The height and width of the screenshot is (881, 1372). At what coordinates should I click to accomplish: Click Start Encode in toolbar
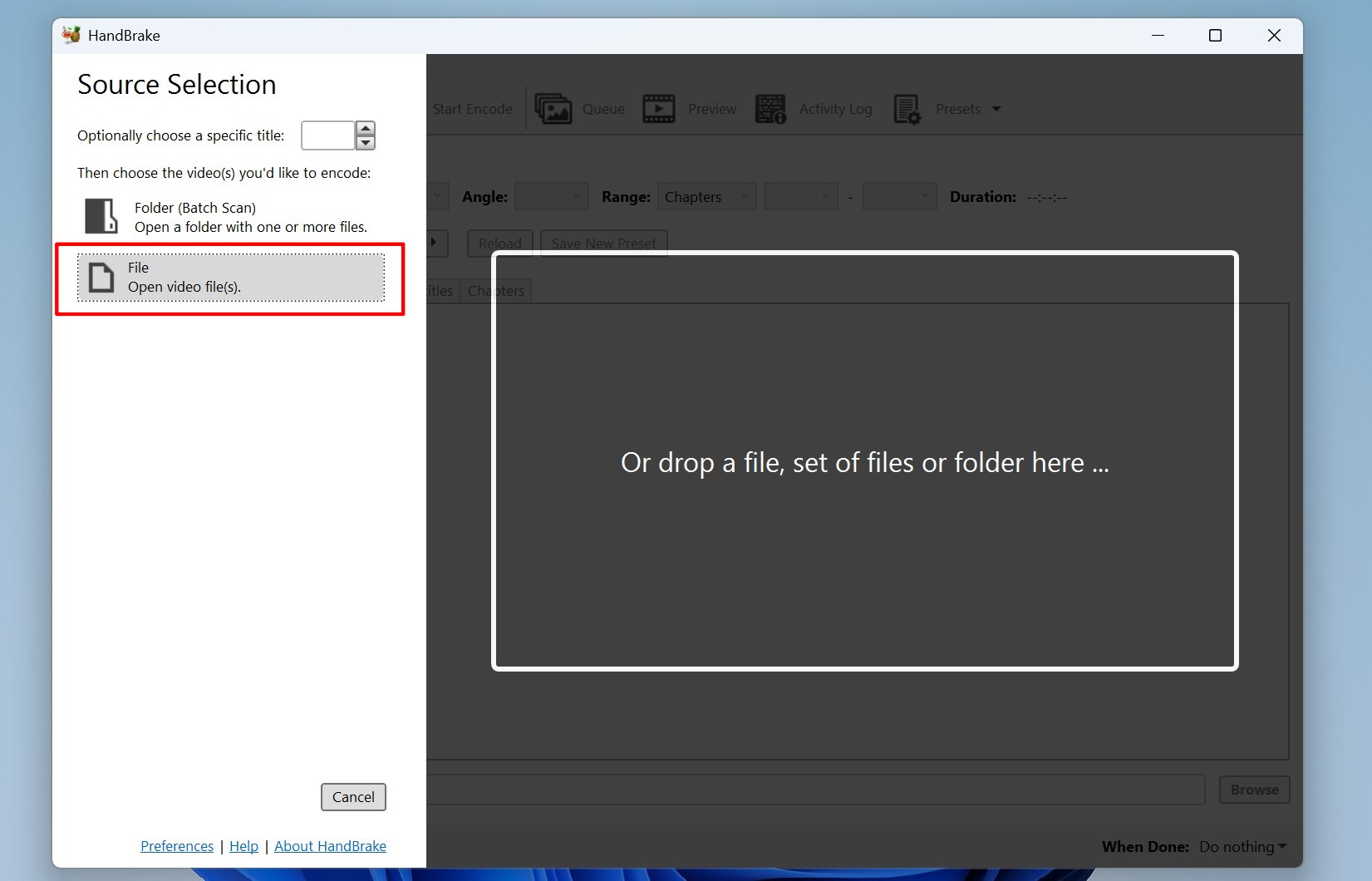point(472,109)
